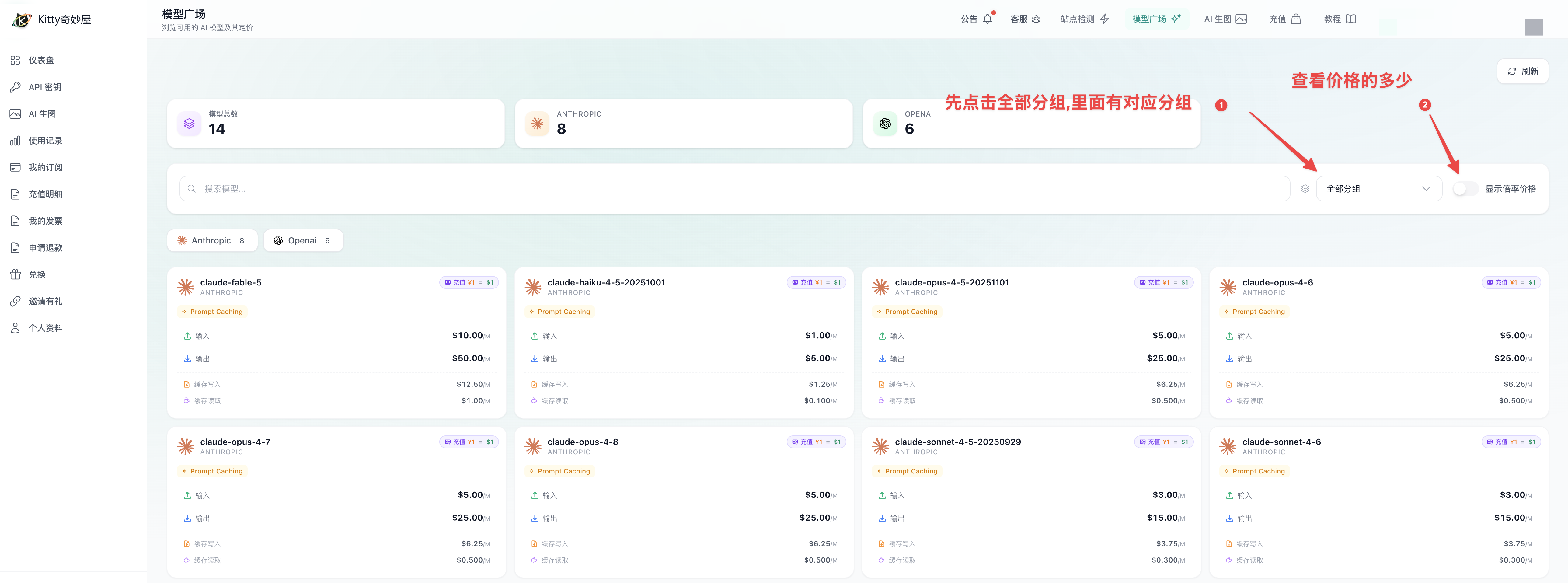Click the $15.00 输出 price on claude-sonnet-4-5-20250929
Viewport: 1568px width, 583px height.
[1165, 518]
